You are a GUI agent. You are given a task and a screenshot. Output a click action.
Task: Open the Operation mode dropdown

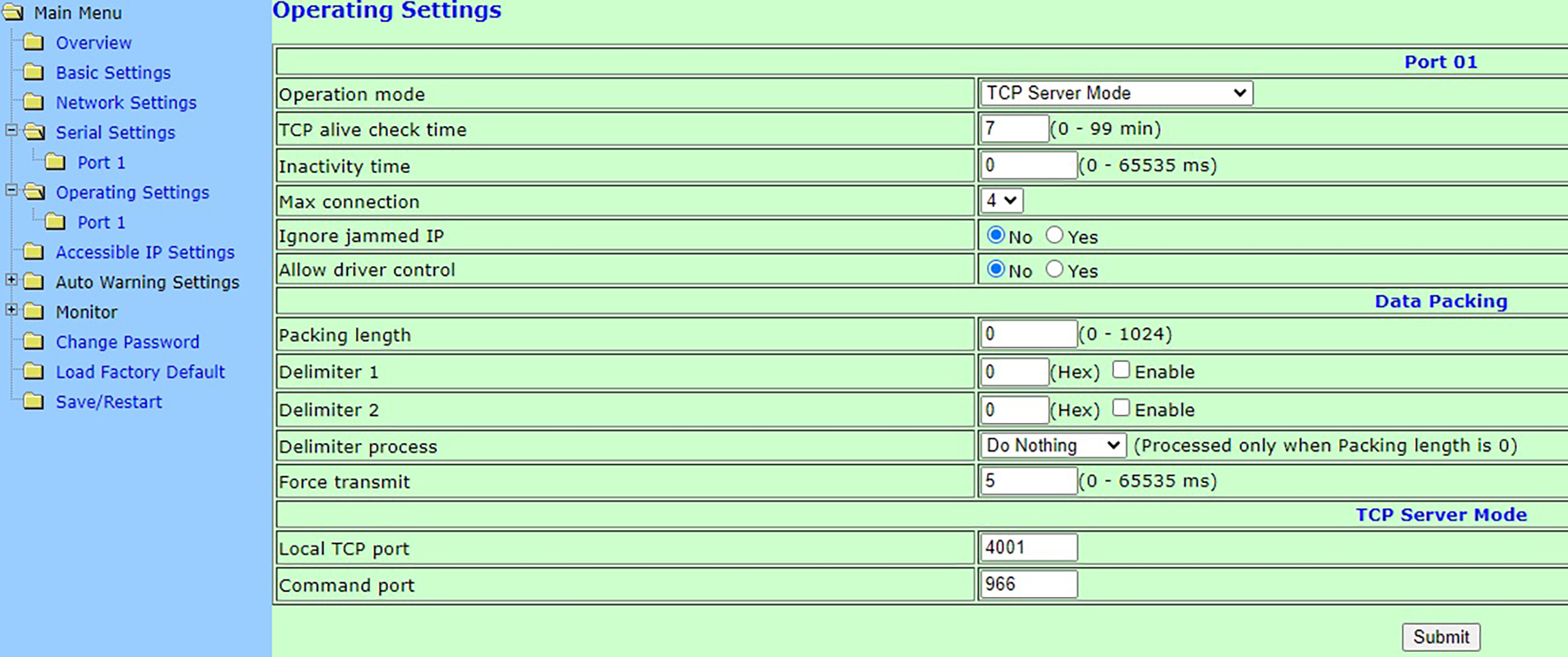pyautogui.click(x=1116, y=93)
